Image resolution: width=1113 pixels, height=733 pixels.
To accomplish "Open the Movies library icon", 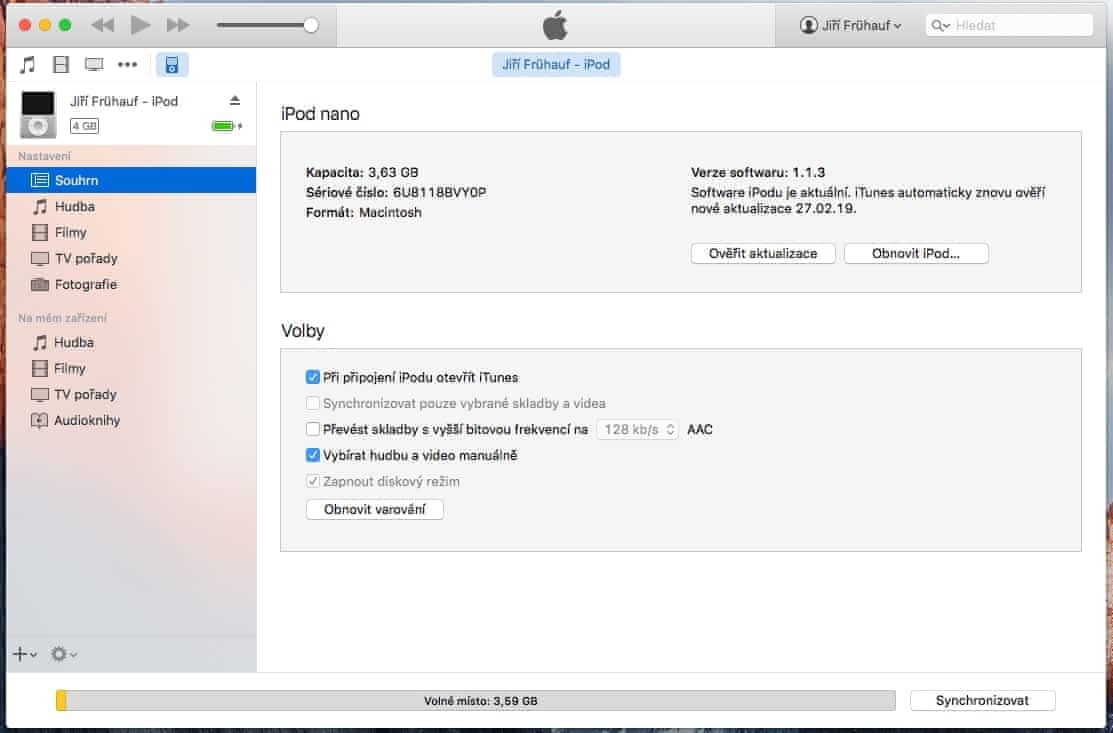I will 61,65.
